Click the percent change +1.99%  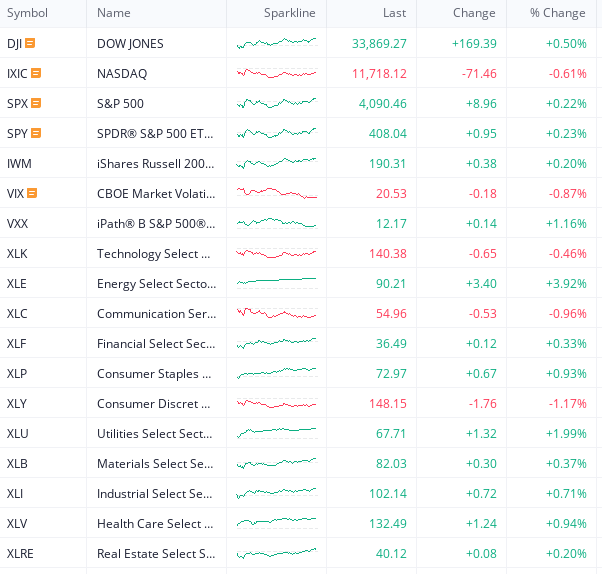point(566,433)
